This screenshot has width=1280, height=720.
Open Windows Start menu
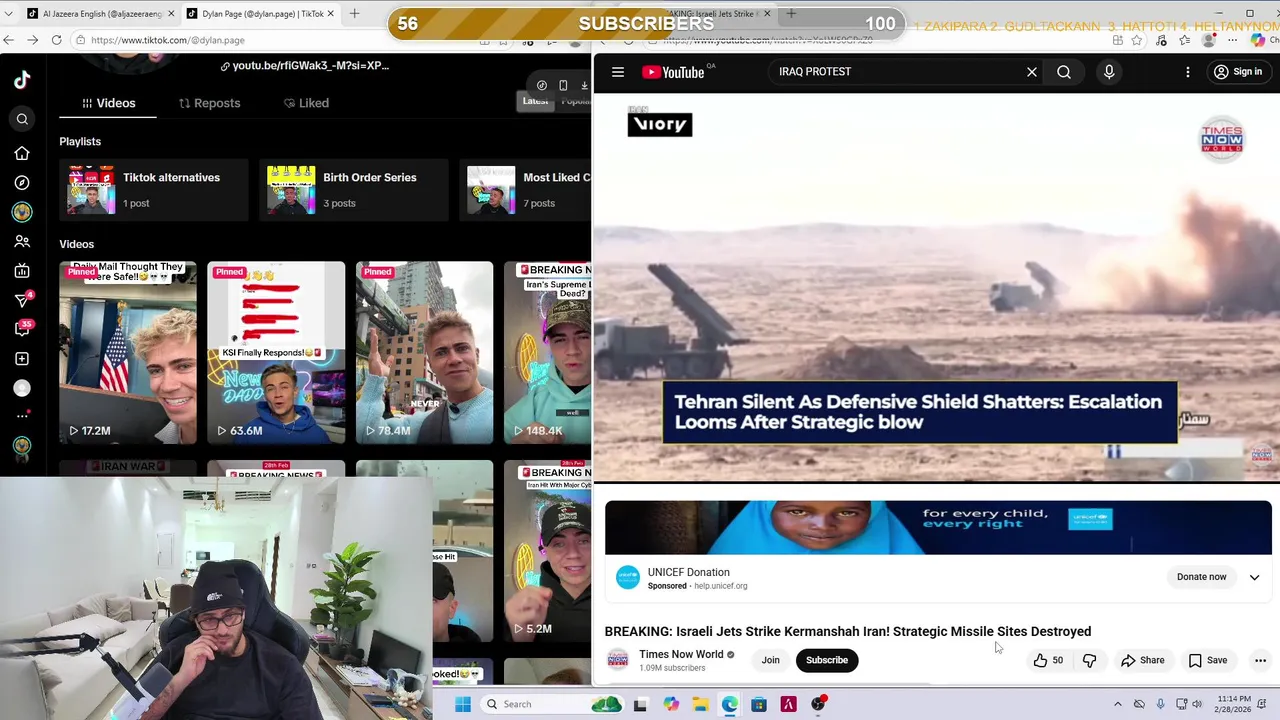coord(462,704)
